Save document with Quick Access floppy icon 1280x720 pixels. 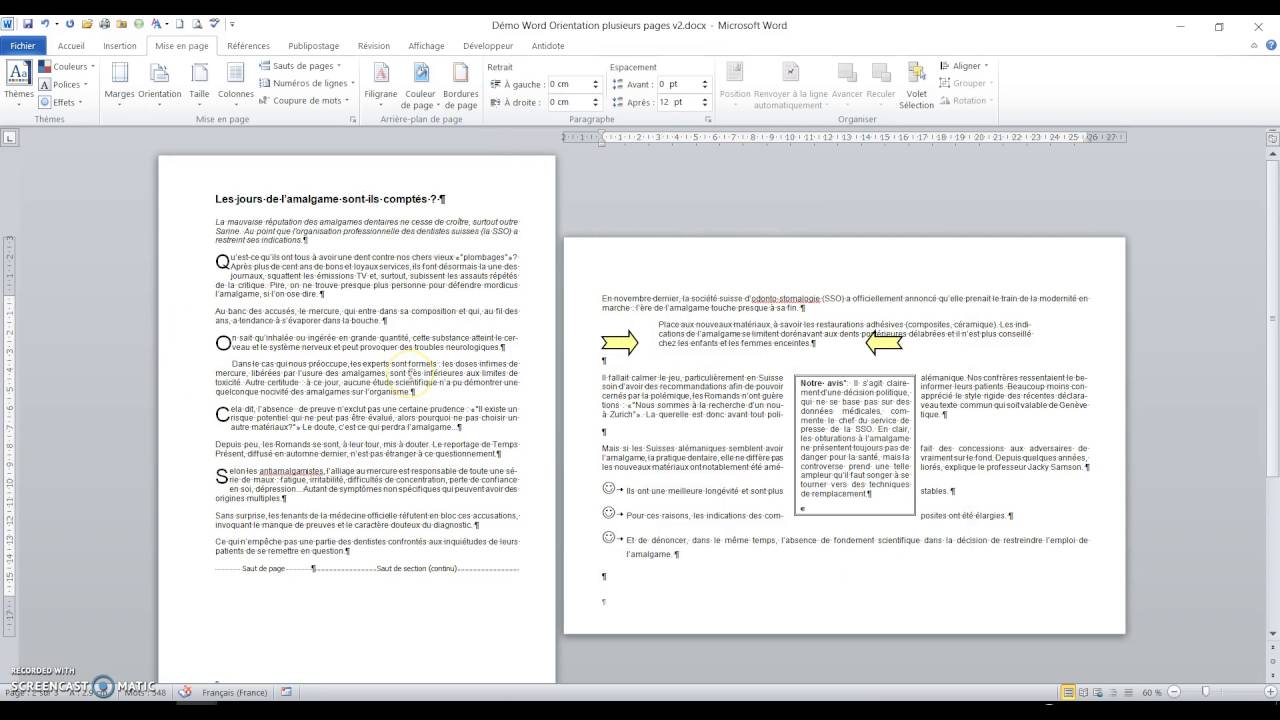pyautogui.click(x=27, y=24)
